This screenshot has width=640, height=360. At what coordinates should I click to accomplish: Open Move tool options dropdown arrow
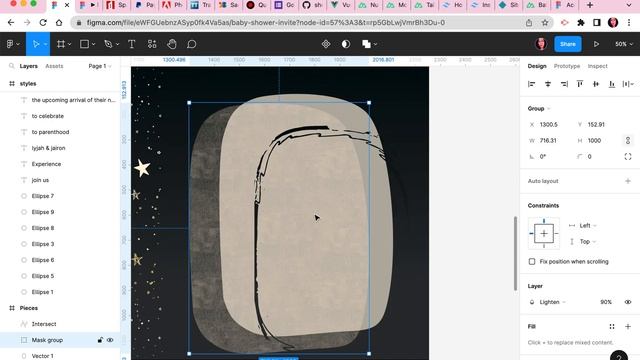[45, 44]
